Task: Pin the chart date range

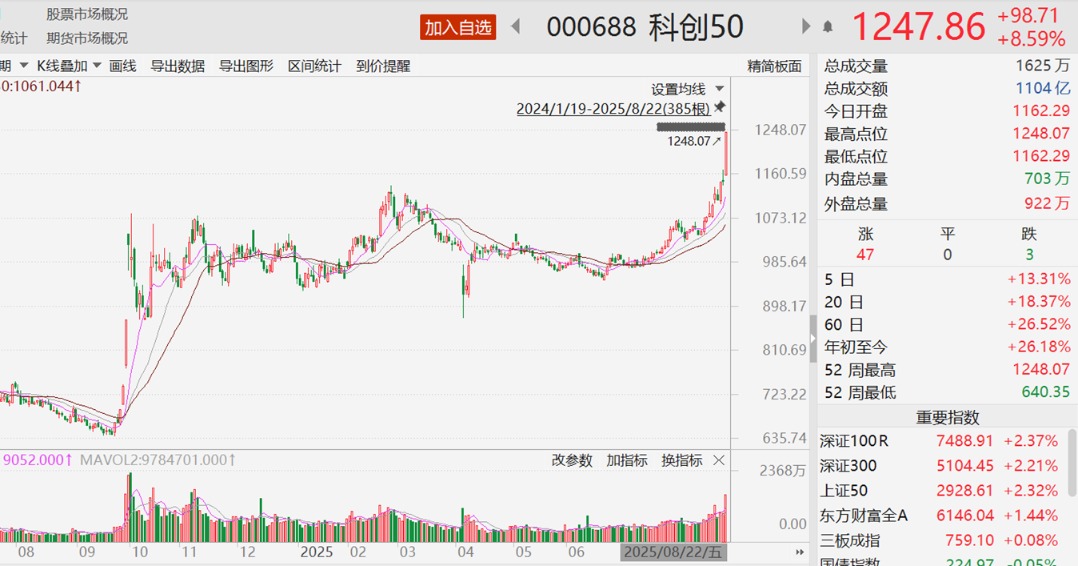Action: (719, 108)
